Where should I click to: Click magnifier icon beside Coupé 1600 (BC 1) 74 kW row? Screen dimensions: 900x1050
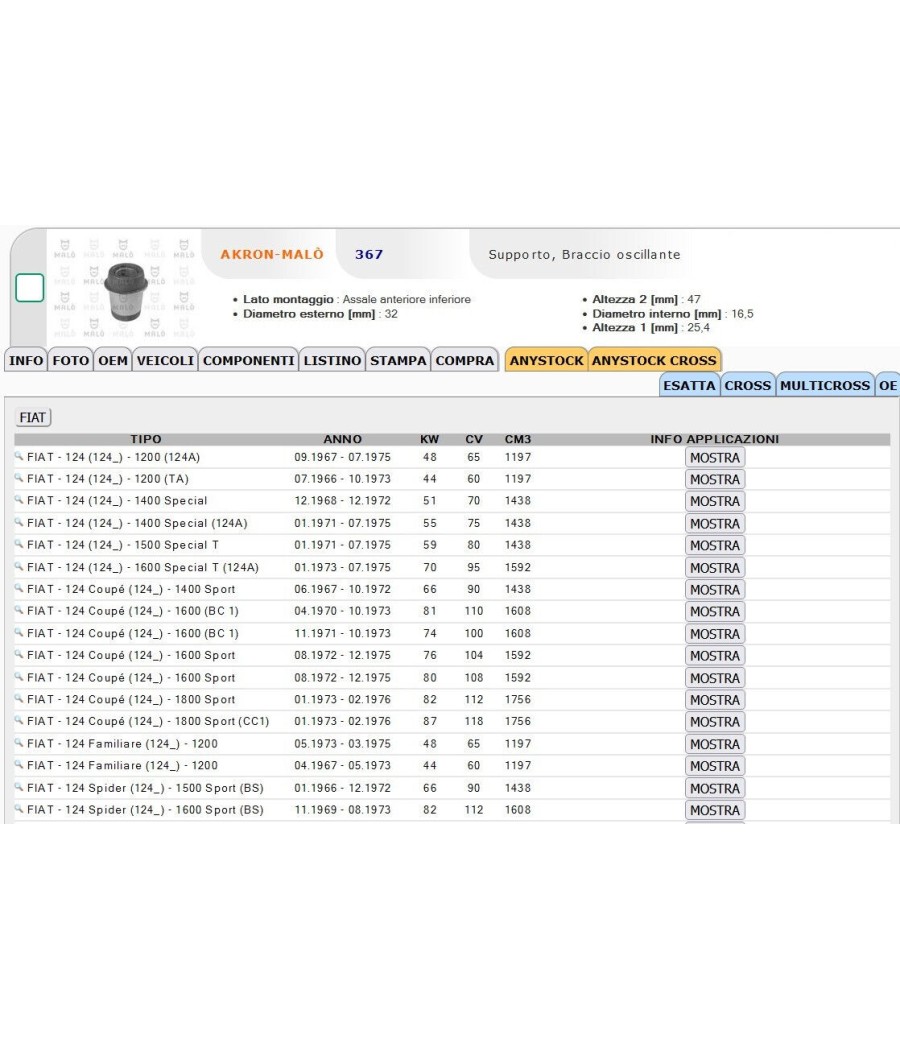[x=19, y=632]
